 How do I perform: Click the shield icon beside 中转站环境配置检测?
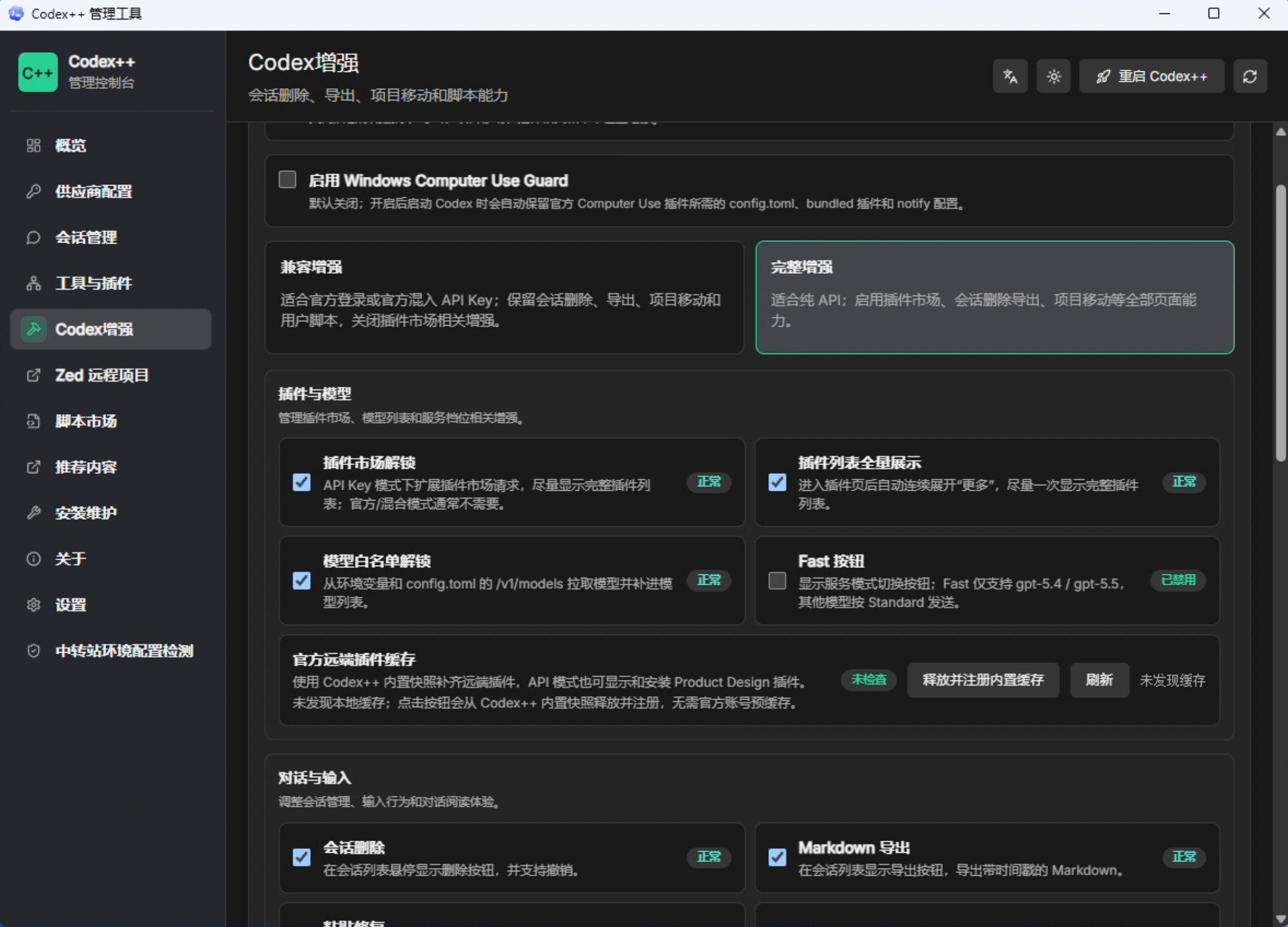34,651
